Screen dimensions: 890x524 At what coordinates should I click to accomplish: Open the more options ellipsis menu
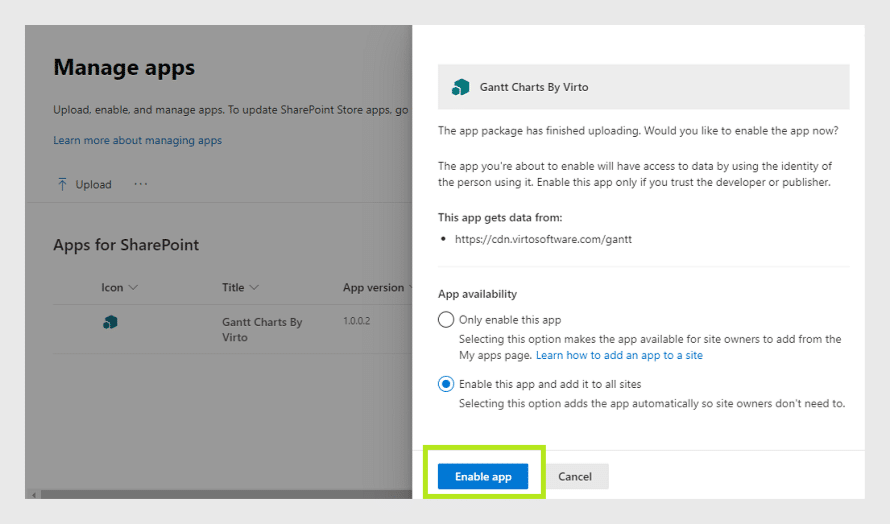point(141,184)
